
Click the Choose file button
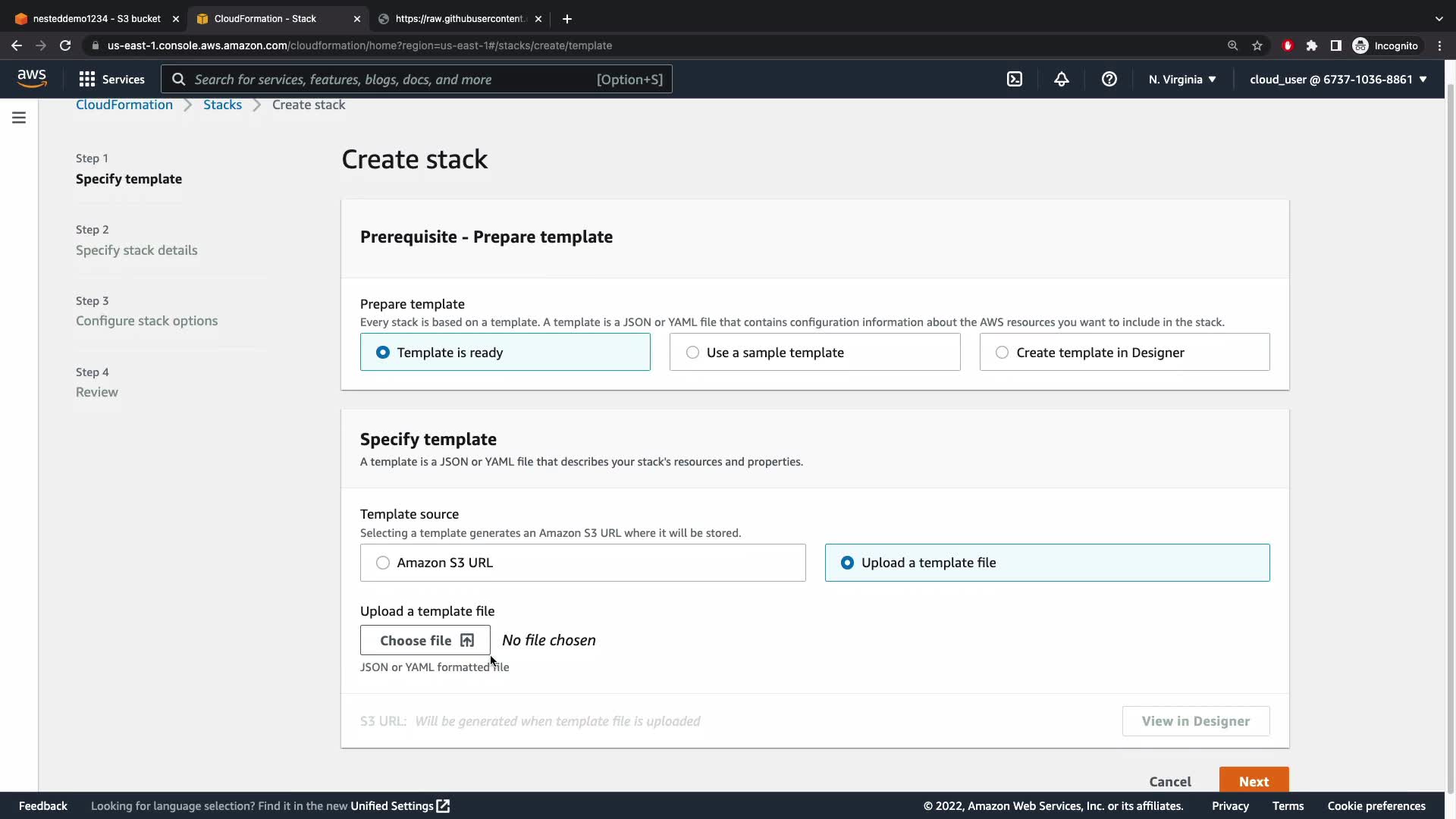point(425,640)
